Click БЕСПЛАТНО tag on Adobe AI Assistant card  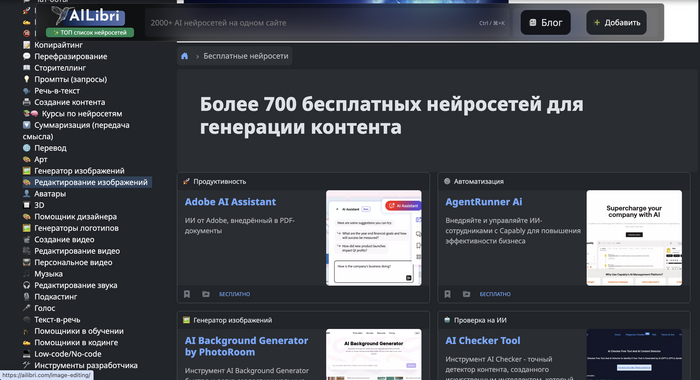tap(234, 294)
